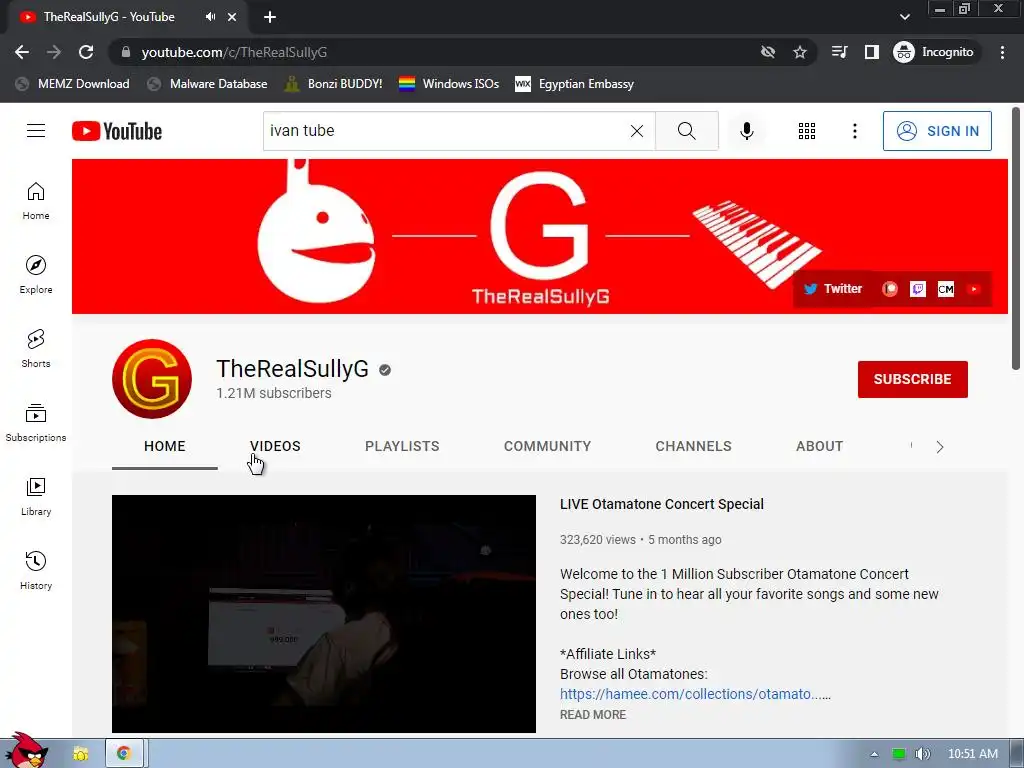
Task: Open Library in the sidebar
Action: pos(36,496)
